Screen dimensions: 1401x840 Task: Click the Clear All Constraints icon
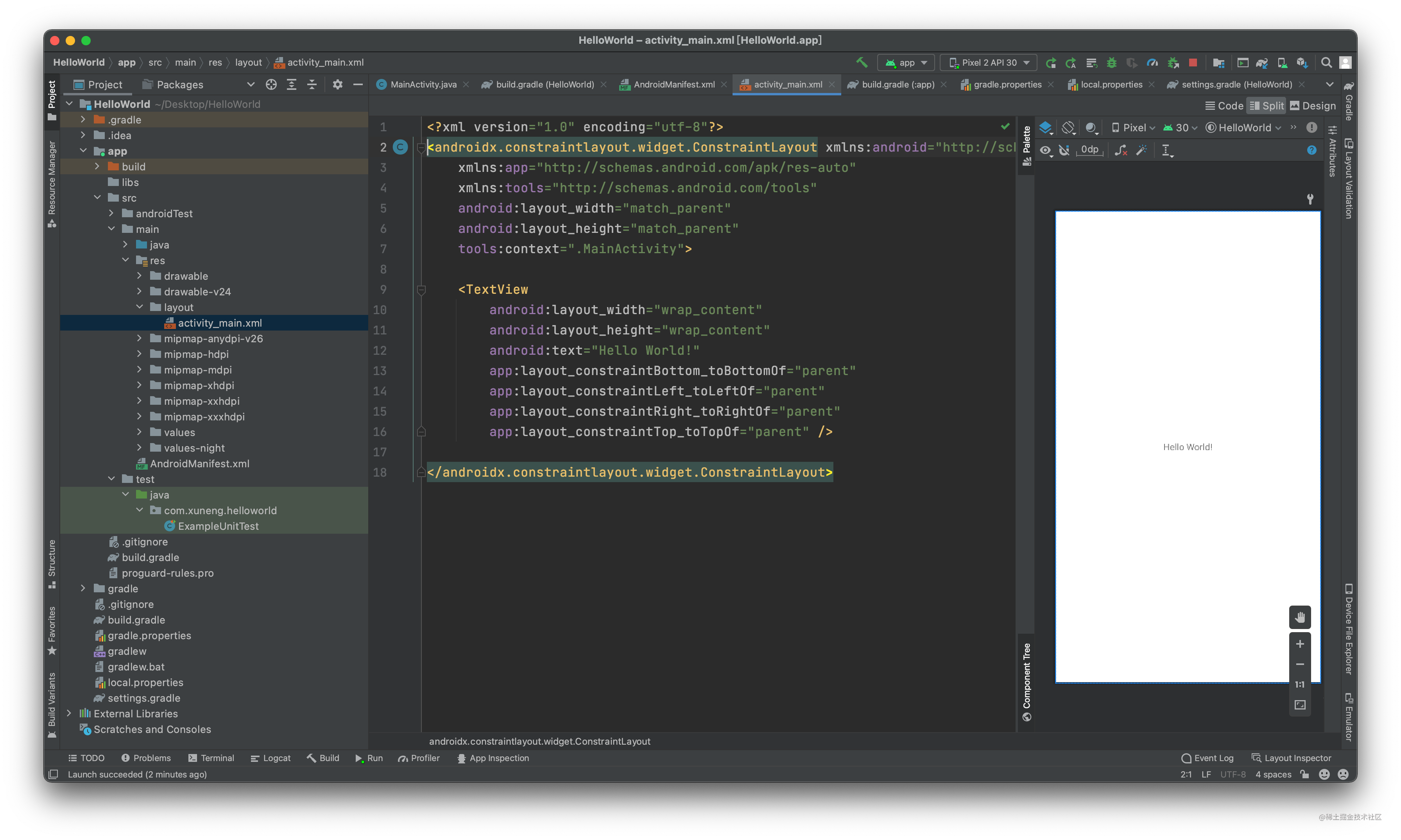tap(1121, 150)
